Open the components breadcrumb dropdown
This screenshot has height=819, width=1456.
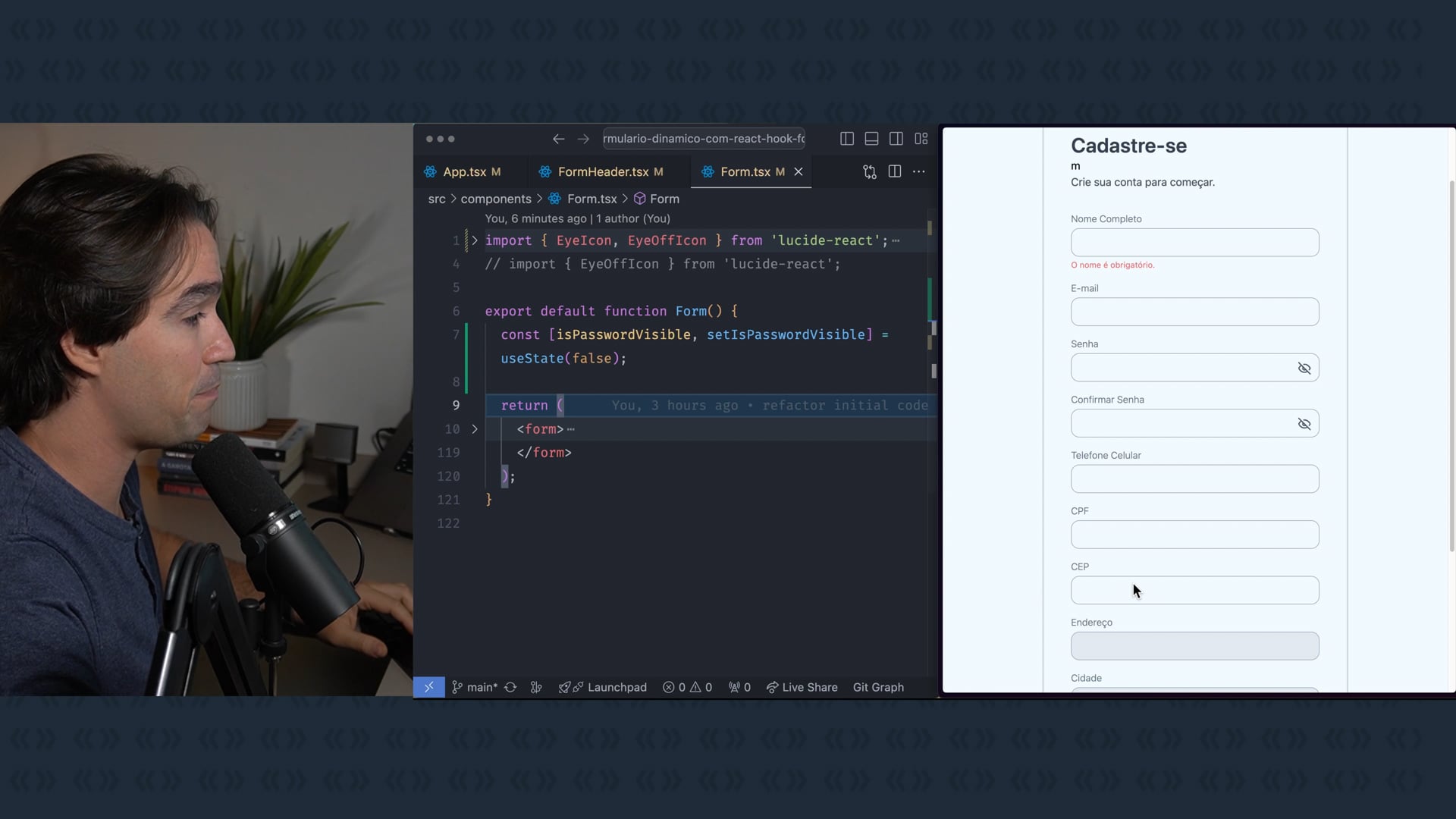coord(495,199)
